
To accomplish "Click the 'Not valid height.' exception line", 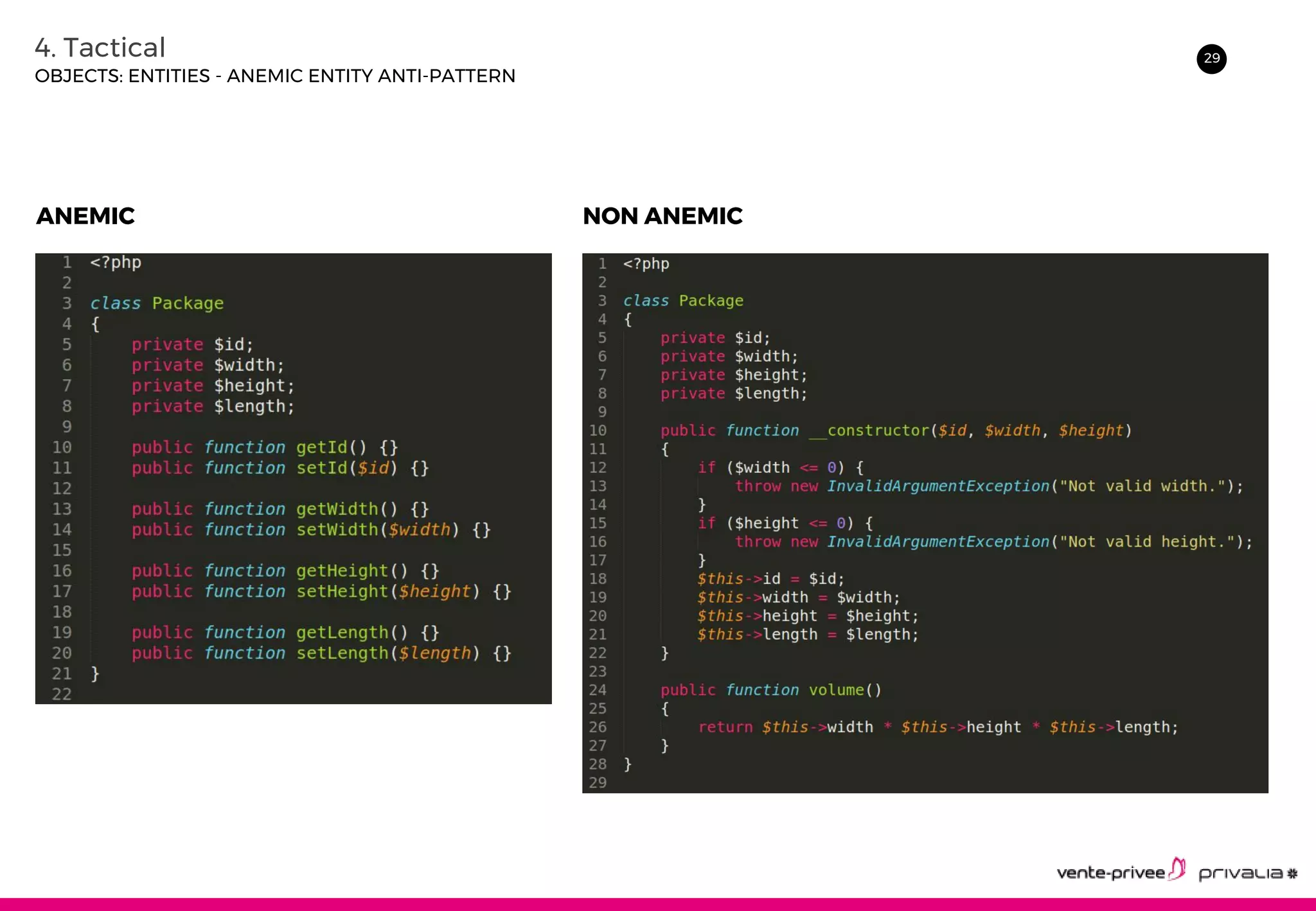I will pos(993,542).
